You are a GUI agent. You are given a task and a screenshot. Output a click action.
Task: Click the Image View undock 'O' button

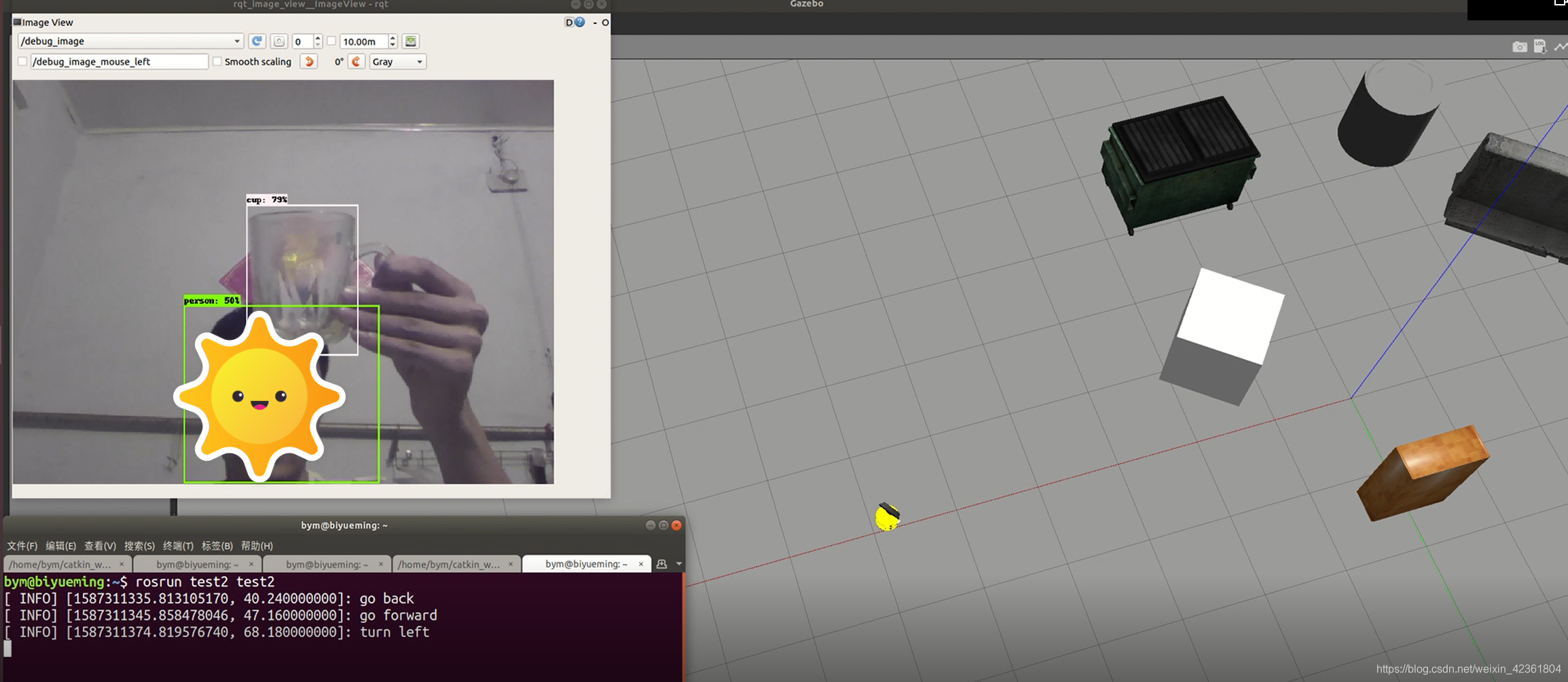[605, 22]
